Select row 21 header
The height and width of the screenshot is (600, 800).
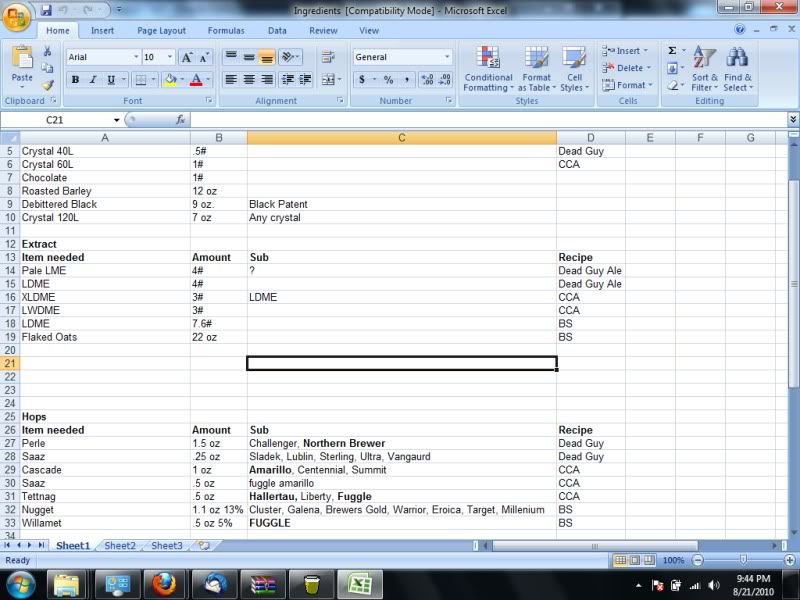[10, 363]
